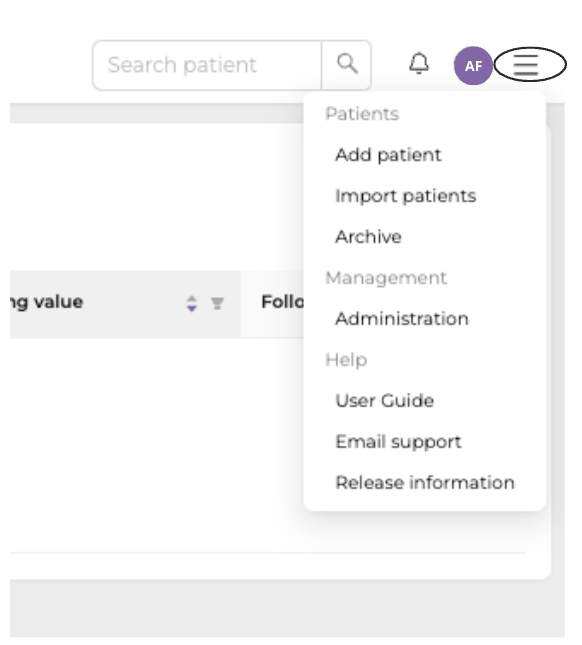Choose Import patients menu entry
The image size is (582, 645).
point(406,196)
